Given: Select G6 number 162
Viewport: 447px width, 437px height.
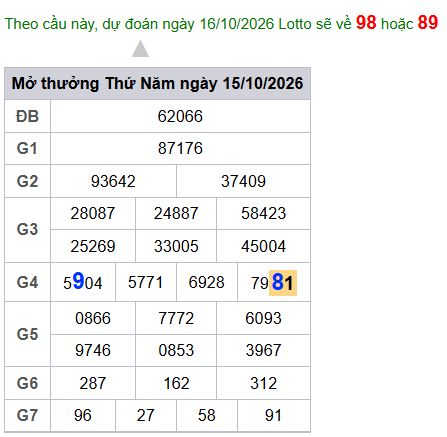Looking at the screenshot, I should pyautogui.click(x=176, y=383).
